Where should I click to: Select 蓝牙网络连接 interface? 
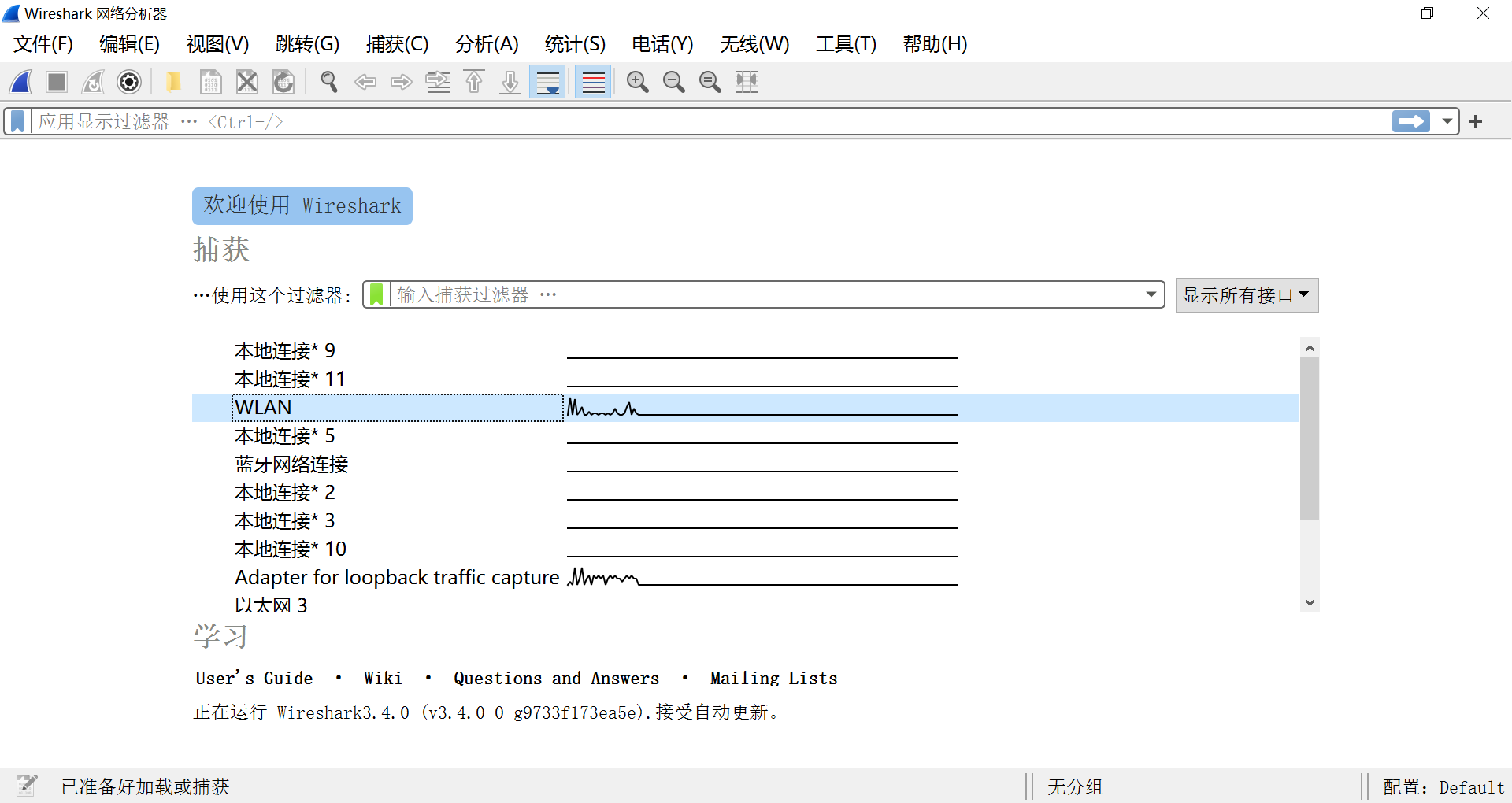(745, 464)
